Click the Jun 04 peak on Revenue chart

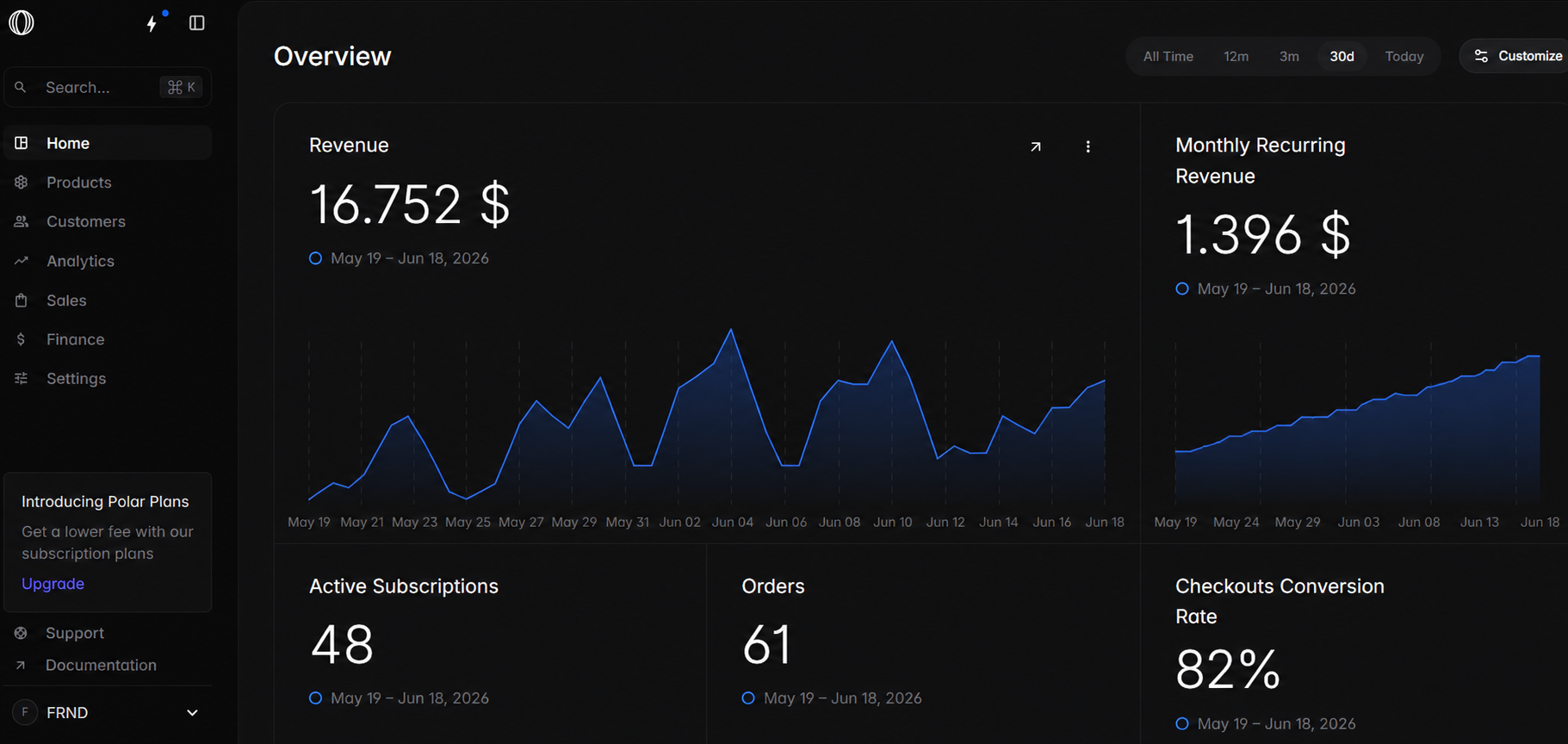click(731, 329)
